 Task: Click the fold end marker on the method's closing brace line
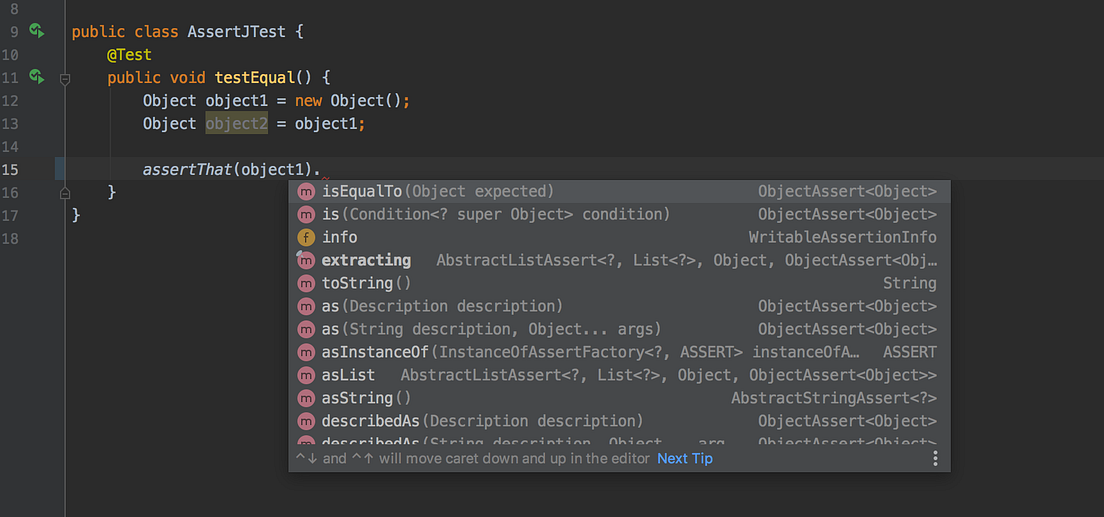click(65, 192)
